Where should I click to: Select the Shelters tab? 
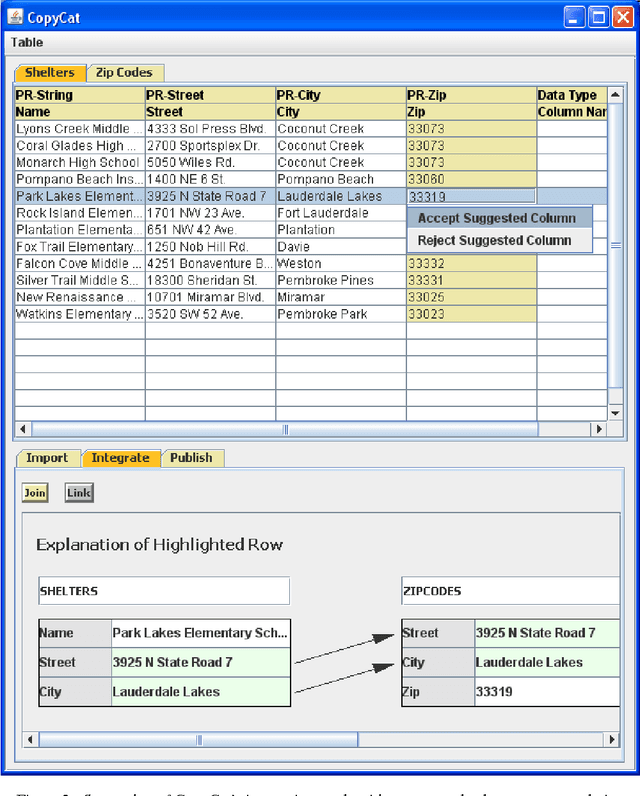(x=49, y=72)
